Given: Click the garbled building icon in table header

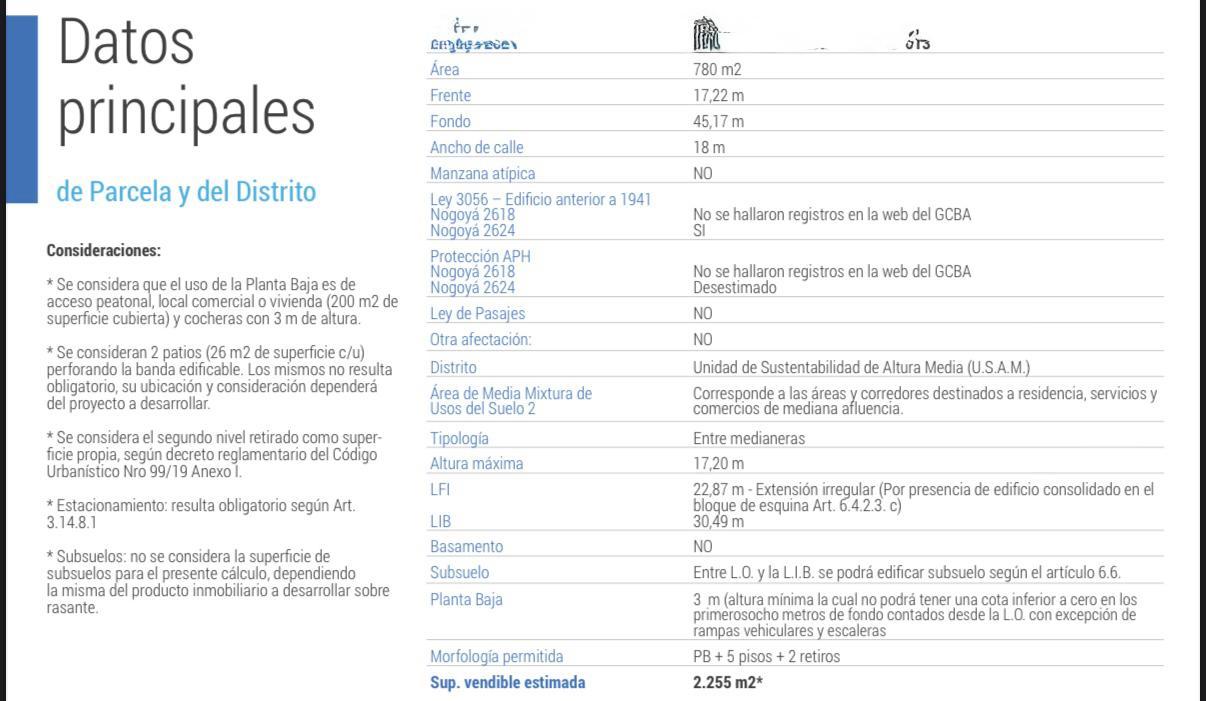Looking at the screenshot, I should [707, 35].
